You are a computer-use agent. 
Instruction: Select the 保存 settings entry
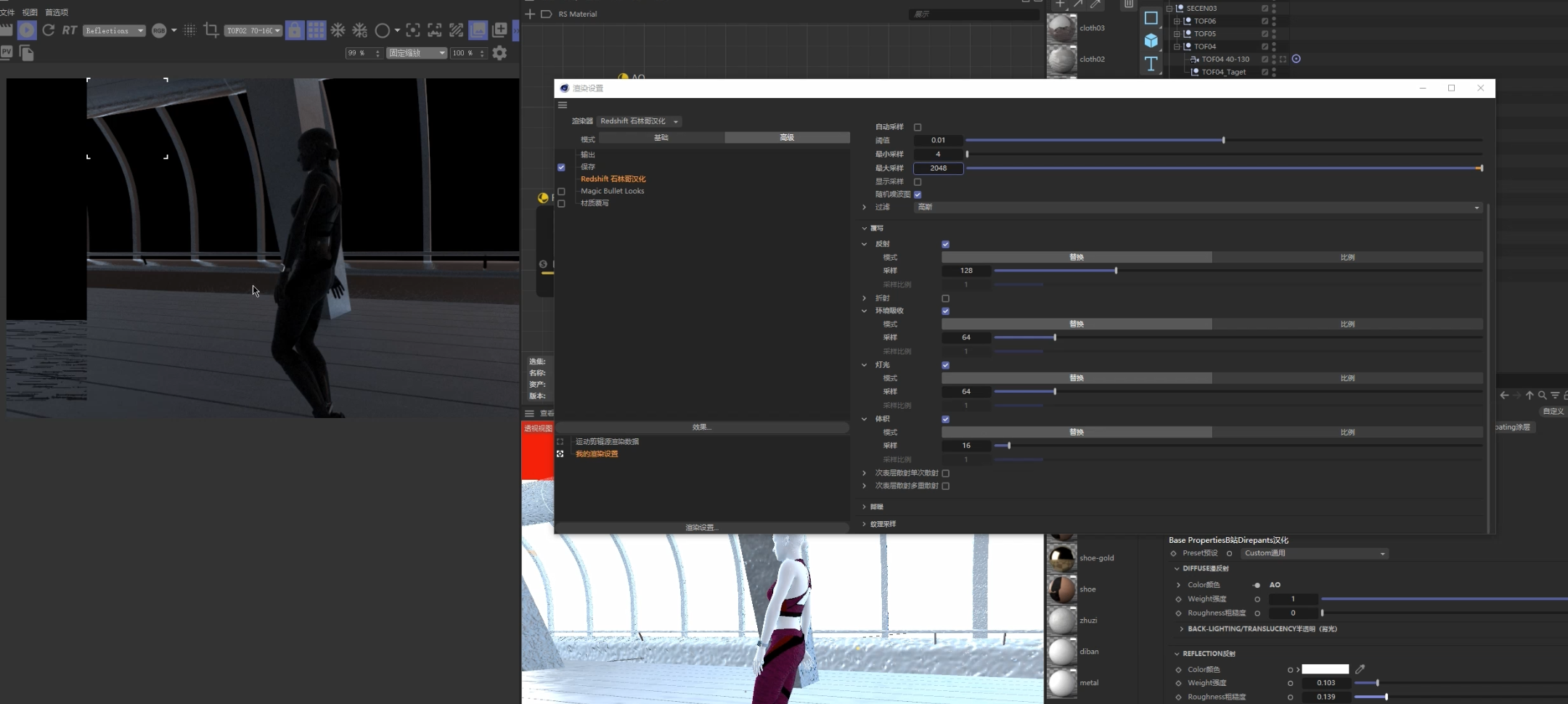[588, 167]
